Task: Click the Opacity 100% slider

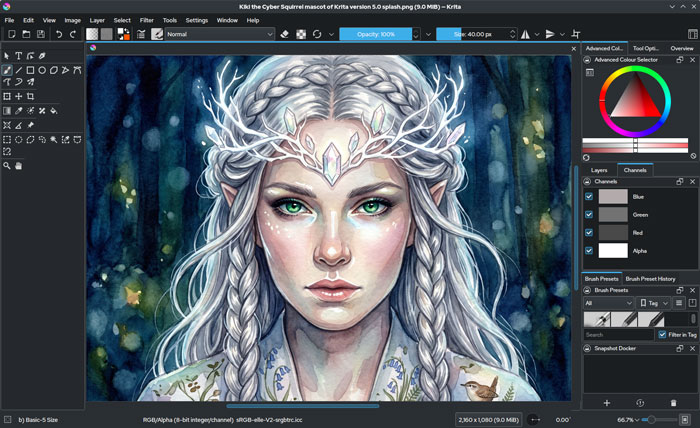Action: click(x=375, y=34)
